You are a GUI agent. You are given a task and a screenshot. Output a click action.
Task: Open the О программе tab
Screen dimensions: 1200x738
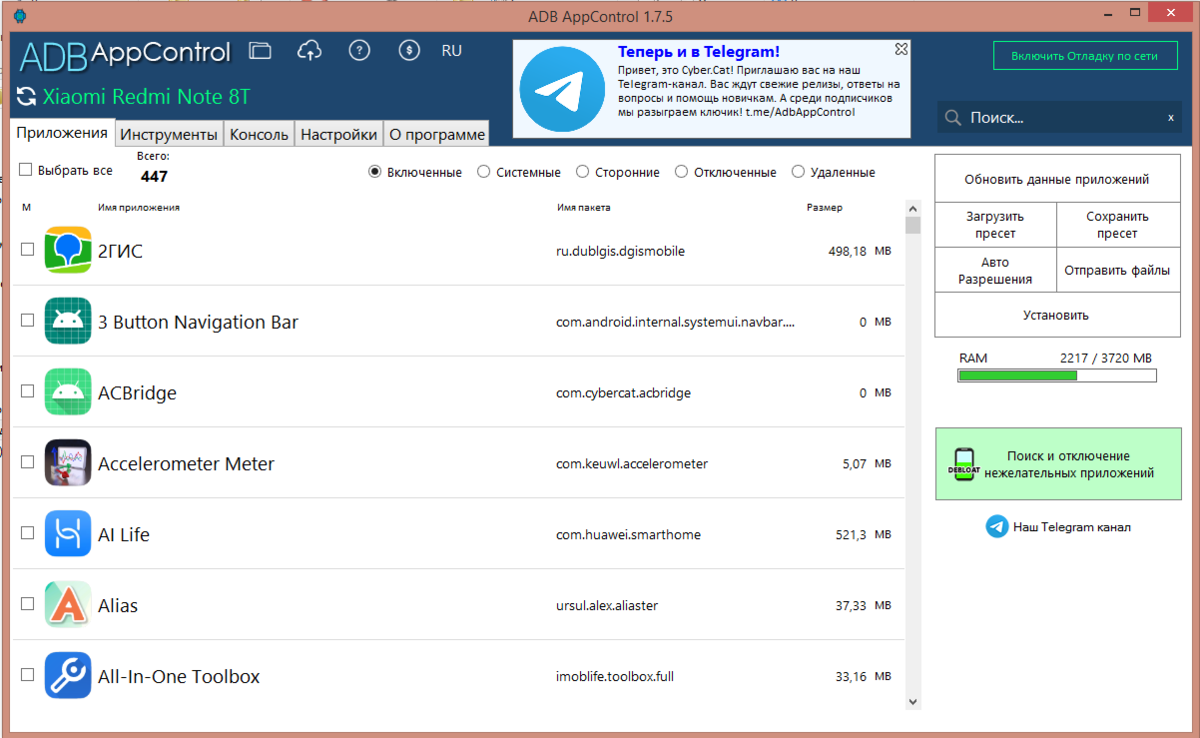coord(437,134)
